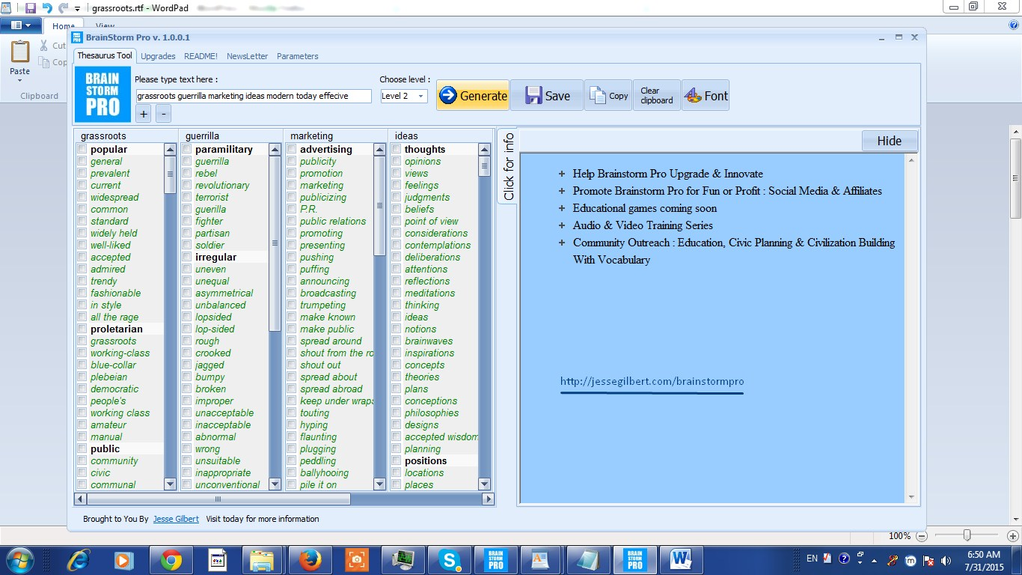Click WordPad Help question icon
1022x575 pixels.
[x=1014, y=25]
